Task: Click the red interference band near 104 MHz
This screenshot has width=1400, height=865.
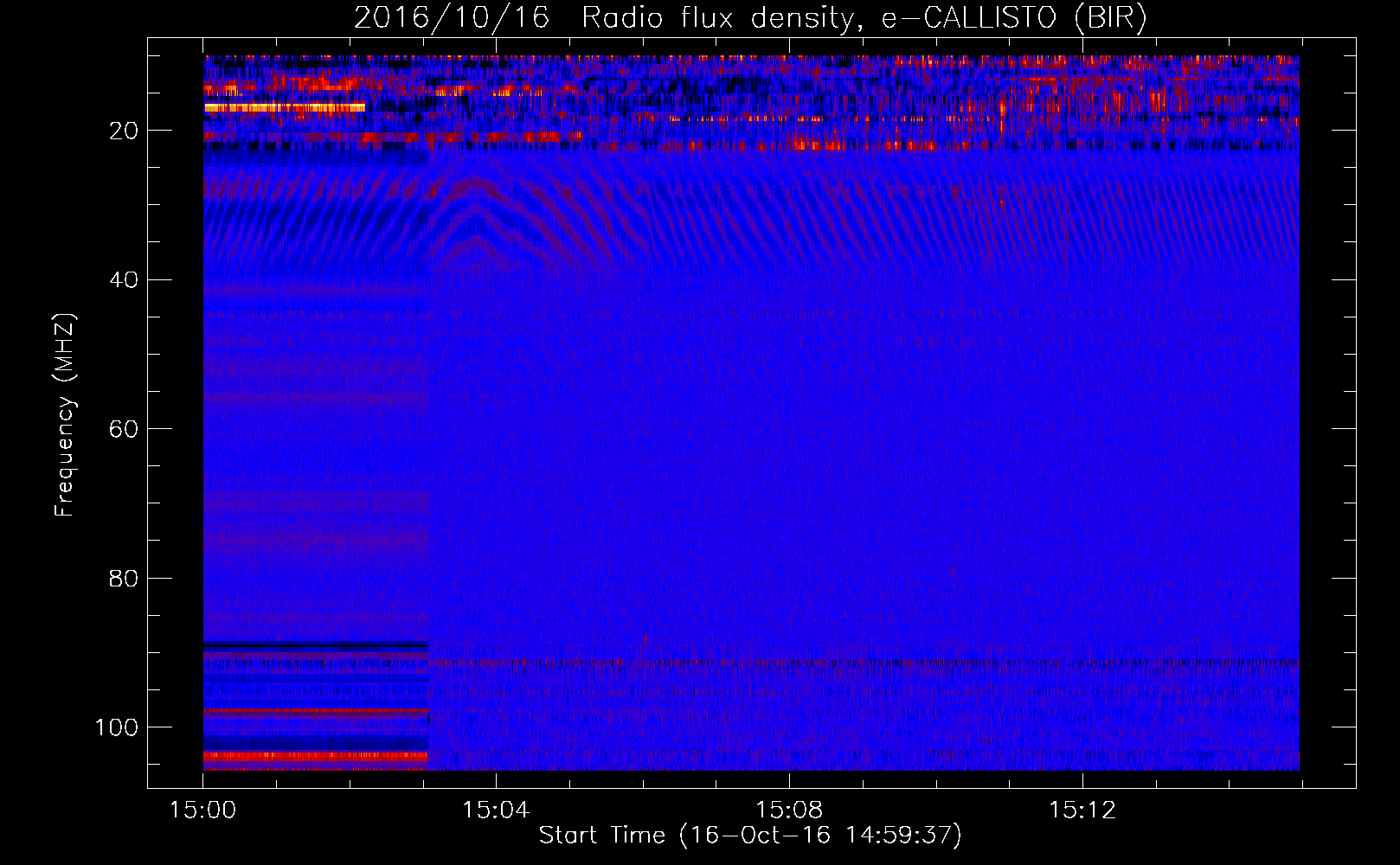Action: [316, 756]
